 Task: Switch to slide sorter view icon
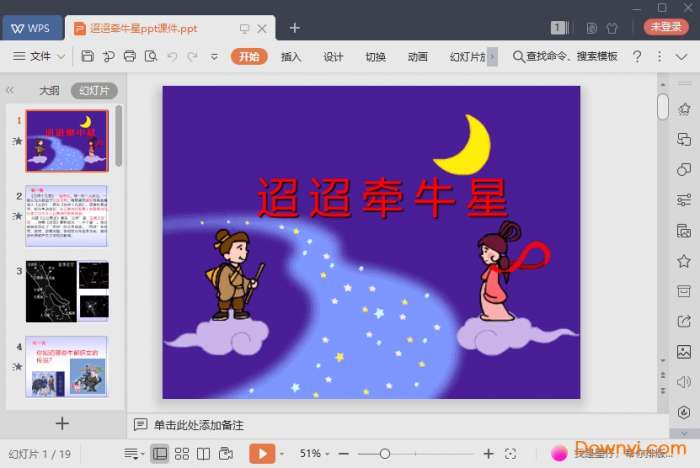182,454
